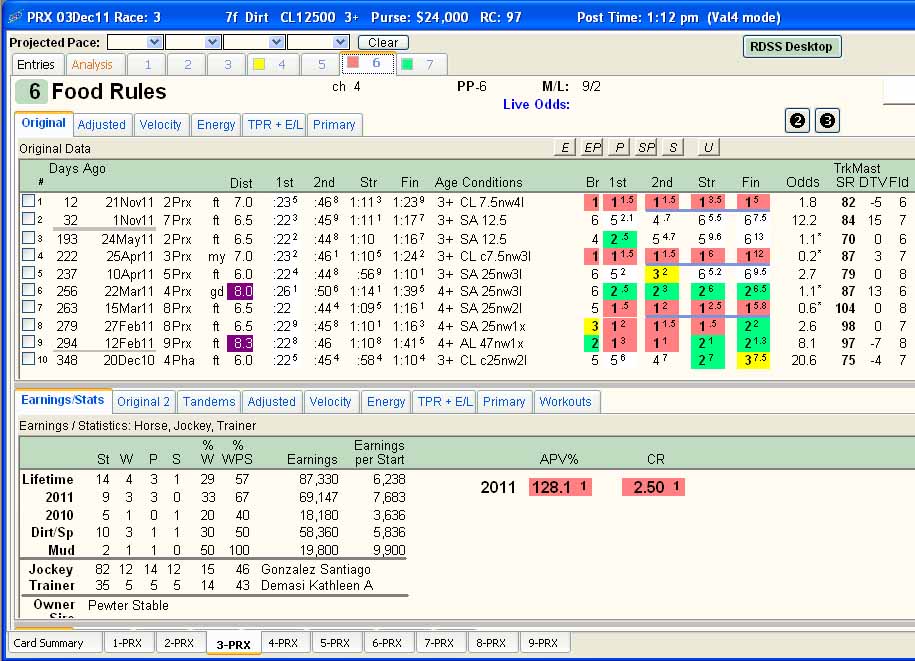The image size is (915, 661).
Task: Click the U running style button
Action: click(x=708, y=148)
